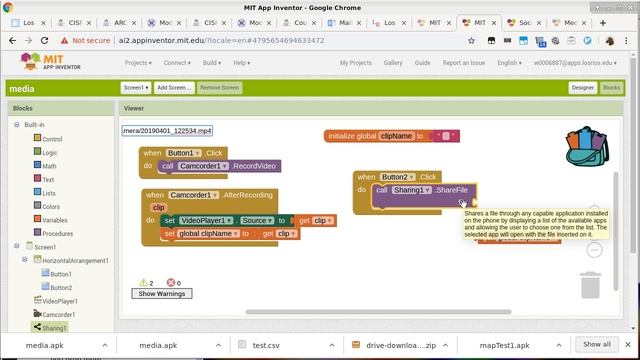640x360 pixels.
Task: Click Report an Issue link
Action: tap(464, 63)
